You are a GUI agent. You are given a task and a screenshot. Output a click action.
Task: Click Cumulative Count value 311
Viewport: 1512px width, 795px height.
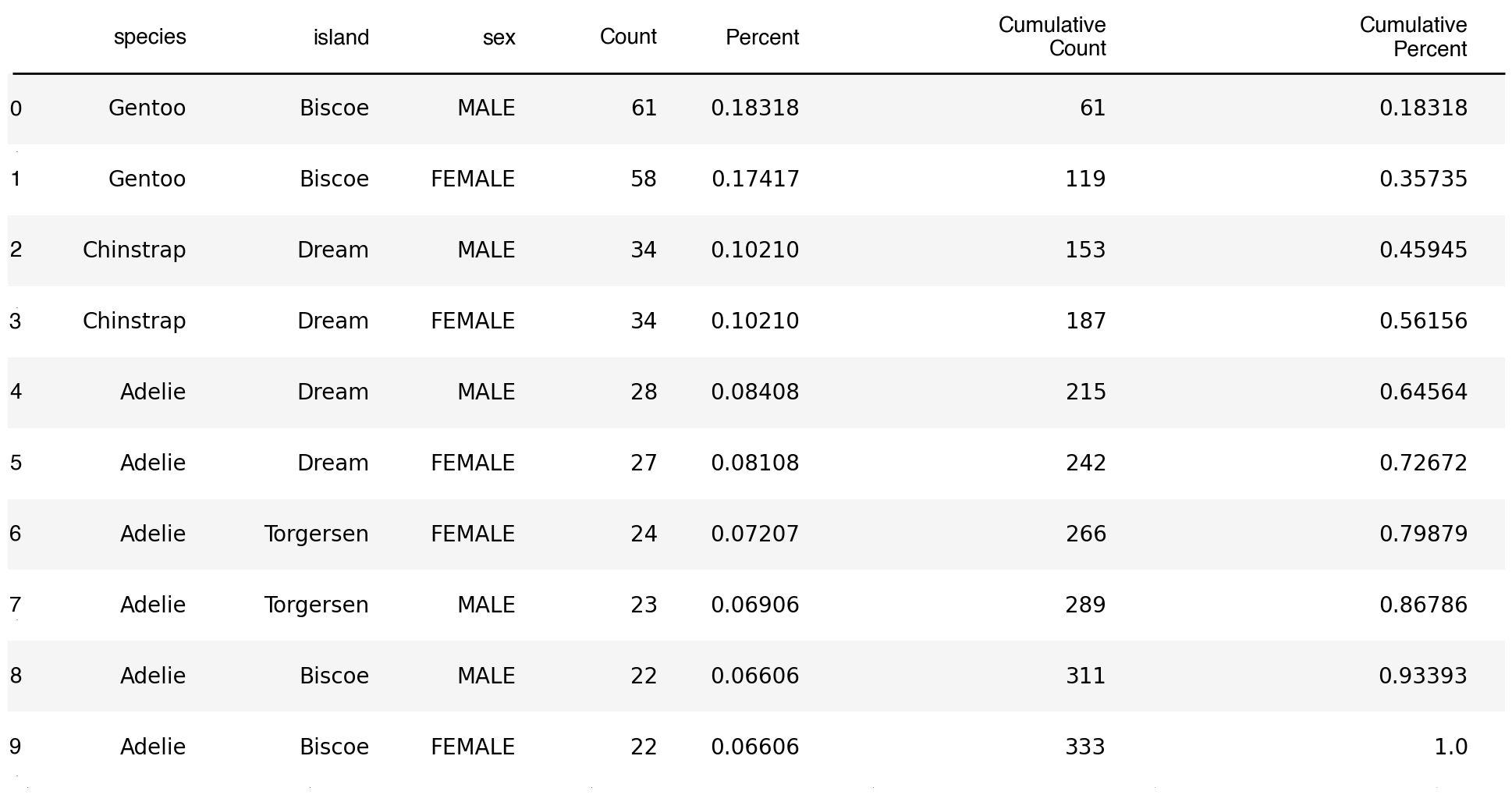[1085, 676]
